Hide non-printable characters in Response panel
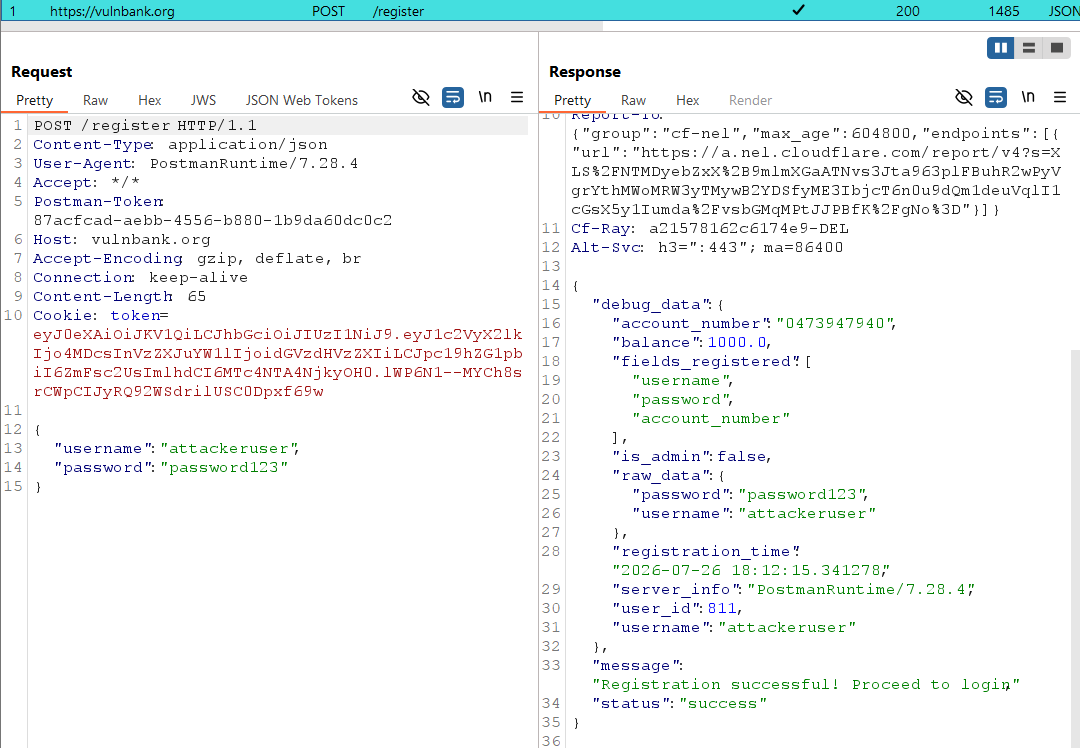 pyautogui.click(x=964, y=97)
